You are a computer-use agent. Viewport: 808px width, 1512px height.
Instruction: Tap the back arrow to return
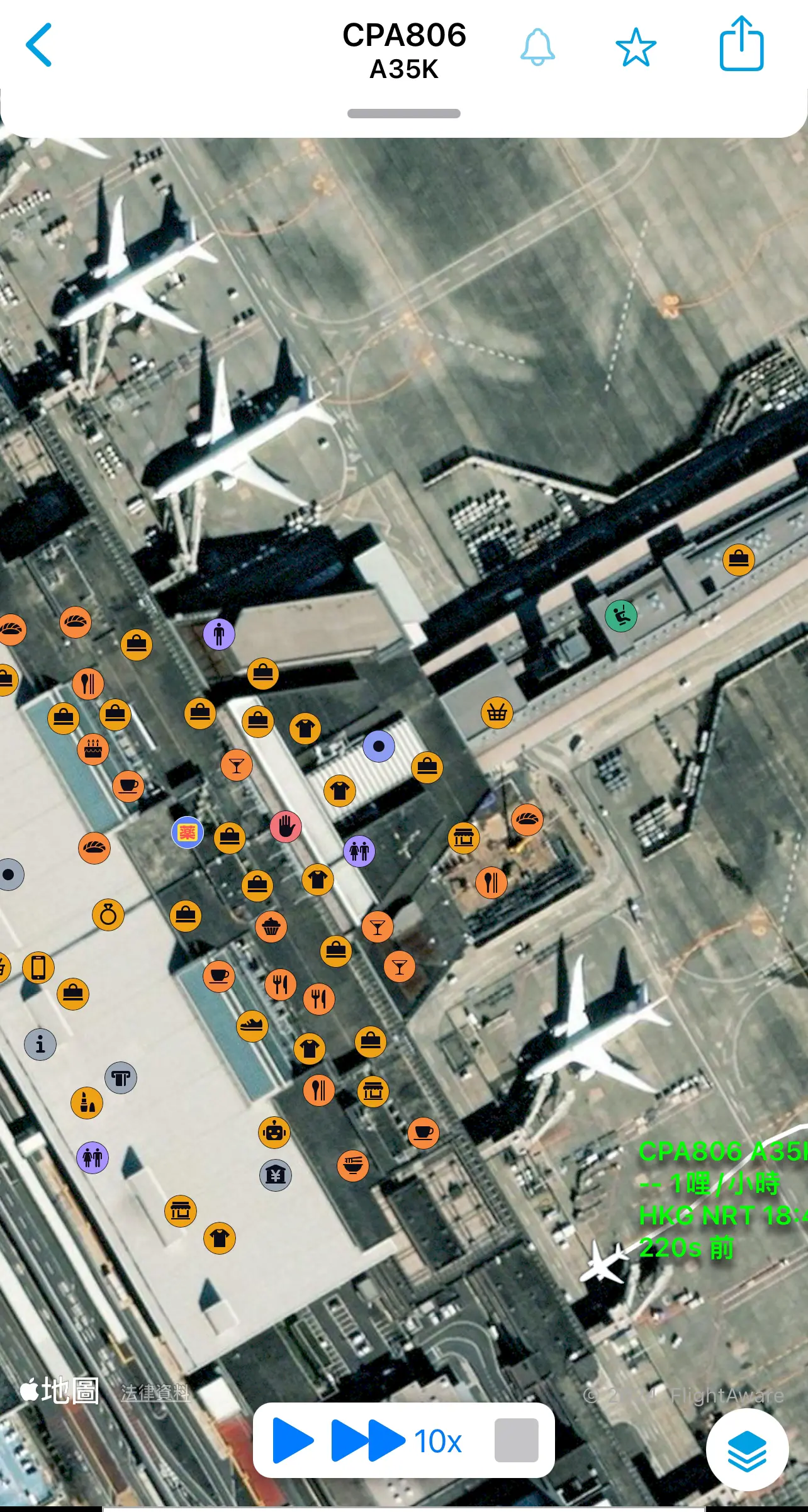[x=38, y=45]
